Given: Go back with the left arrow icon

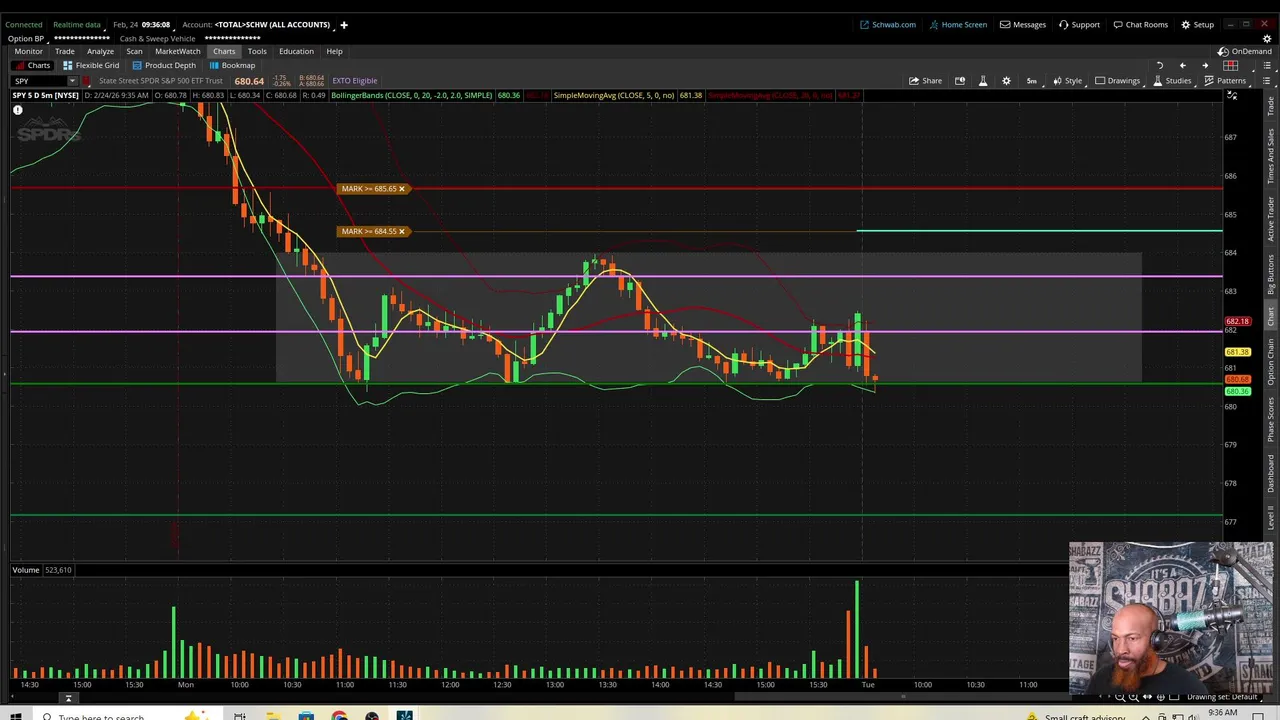Looking at the screenshot, I should [1182, 65].
